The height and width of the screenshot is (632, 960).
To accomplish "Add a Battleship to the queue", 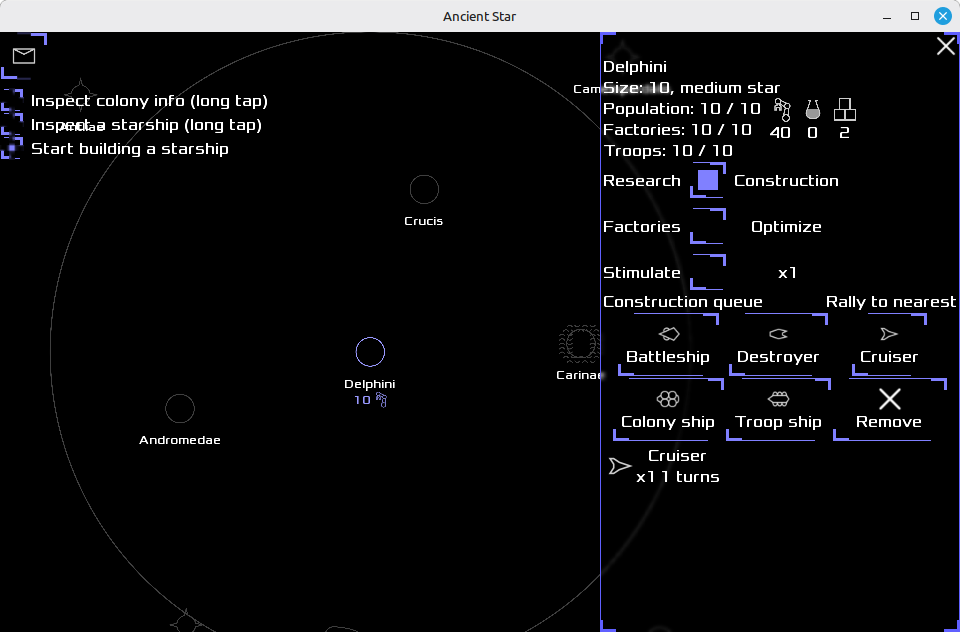I will tap(668, 346).
